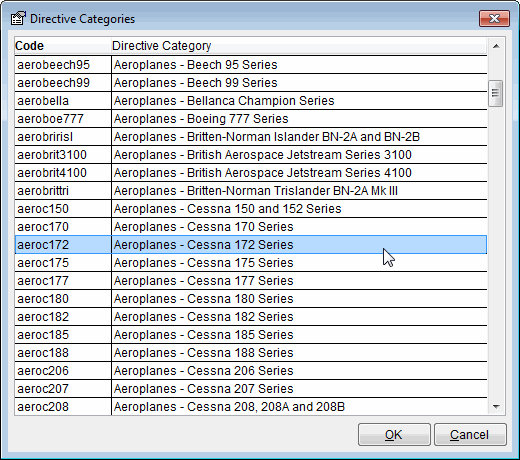The width and height of the screenshot is (520, 460).
Task: Select Cessna 208, 208A and 208B row
Action: [x=251, y=407]
